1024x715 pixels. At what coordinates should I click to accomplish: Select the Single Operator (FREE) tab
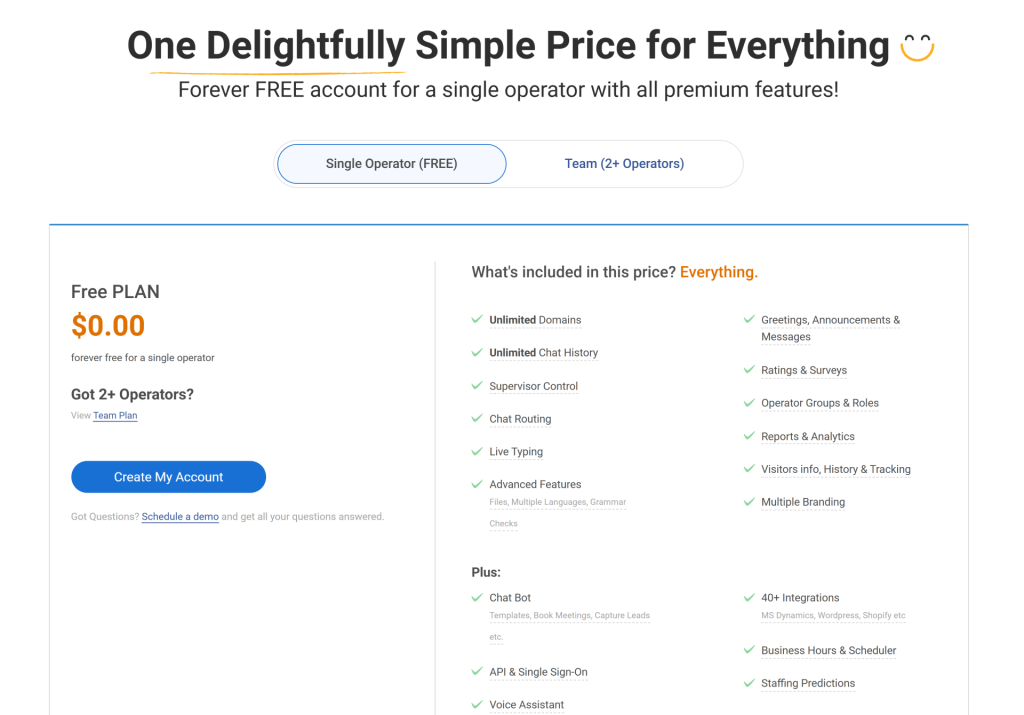[x=392, y=164]
